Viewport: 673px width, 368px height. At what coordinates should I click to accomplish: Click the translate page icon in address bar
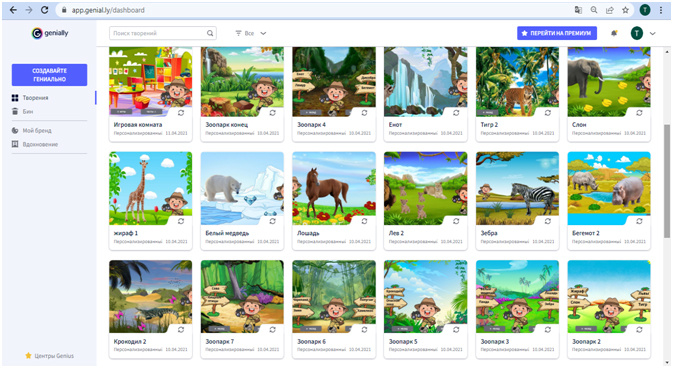point(578,10)
